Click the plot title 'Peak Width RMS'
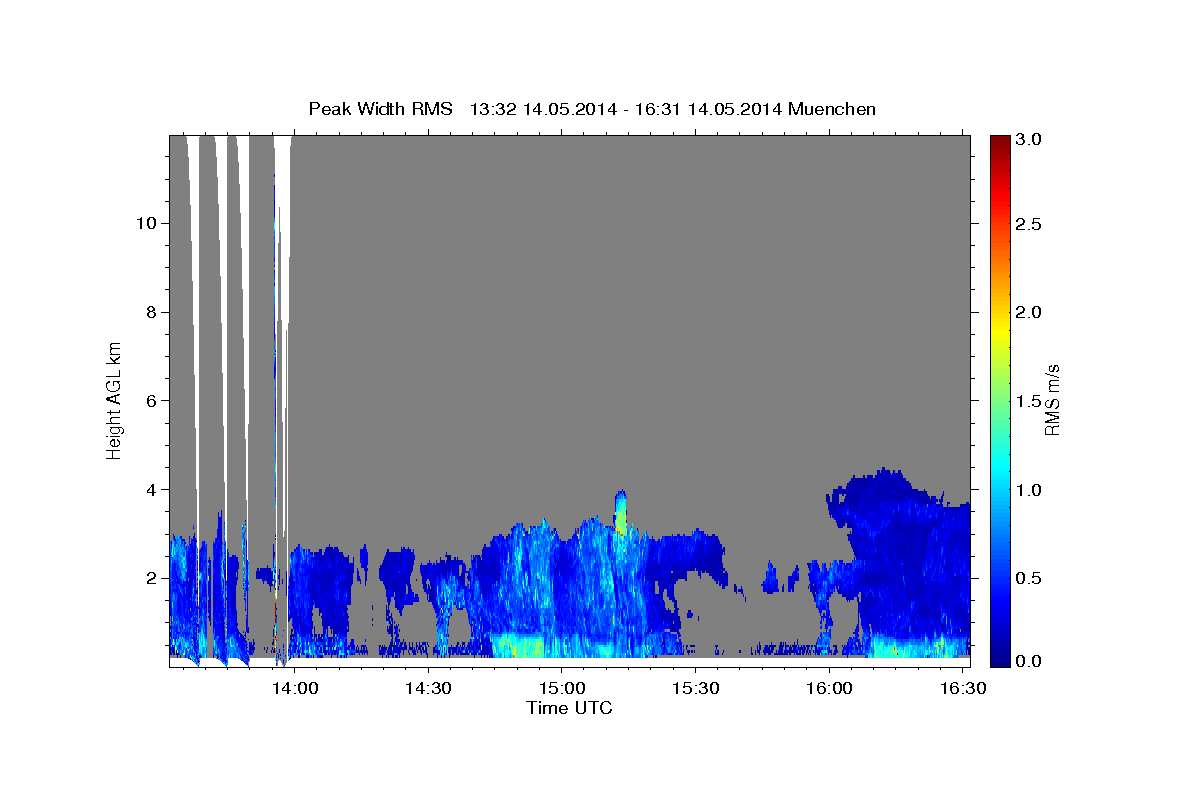 coord(380,109)
